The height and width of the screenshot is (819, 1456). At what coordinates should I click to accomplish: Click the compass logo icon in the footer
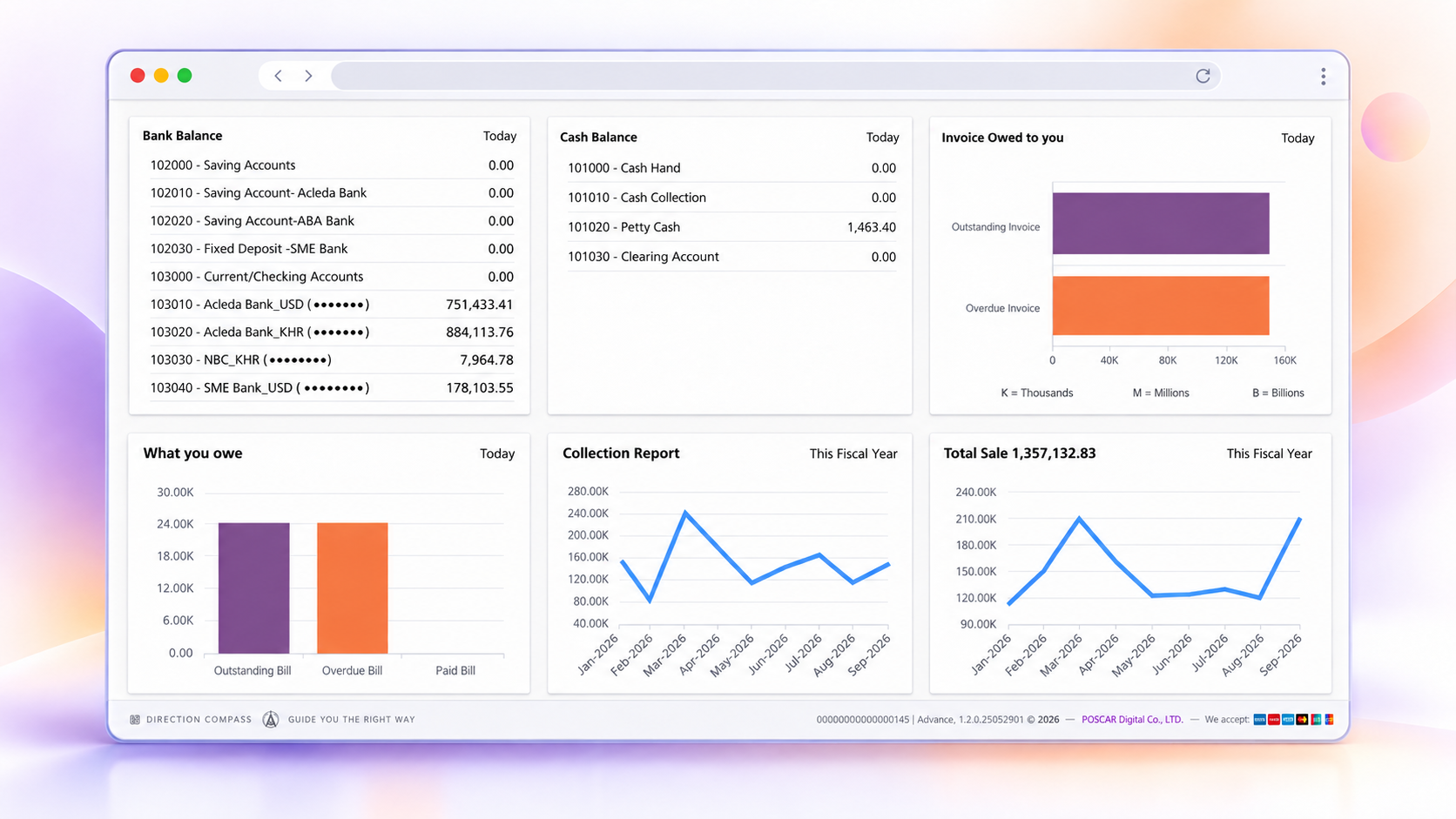tap(271, 720)
